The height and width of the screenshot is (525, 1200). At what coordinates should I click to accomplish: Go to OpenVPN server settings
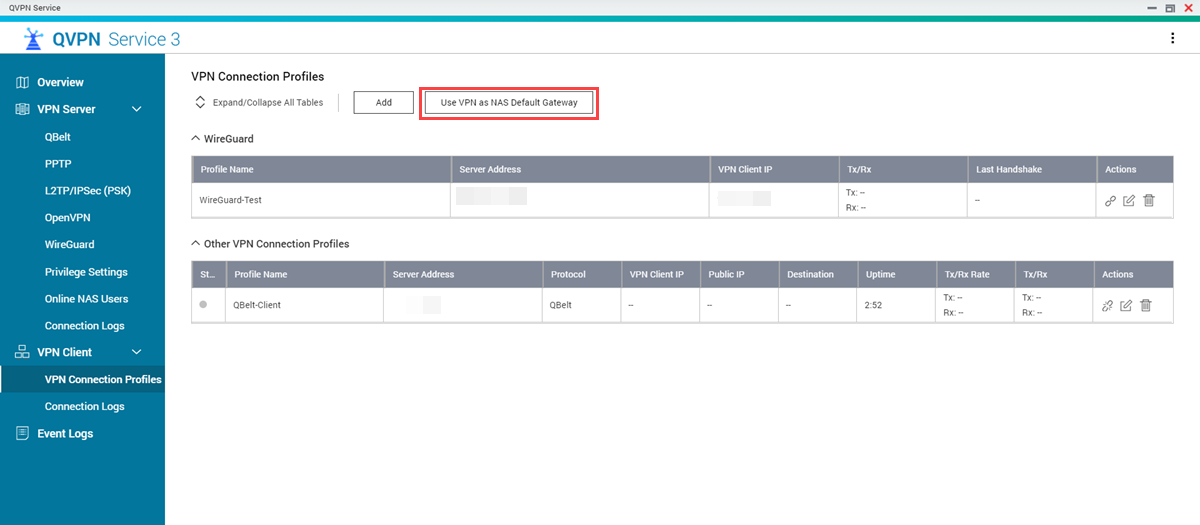click(68, 217)
